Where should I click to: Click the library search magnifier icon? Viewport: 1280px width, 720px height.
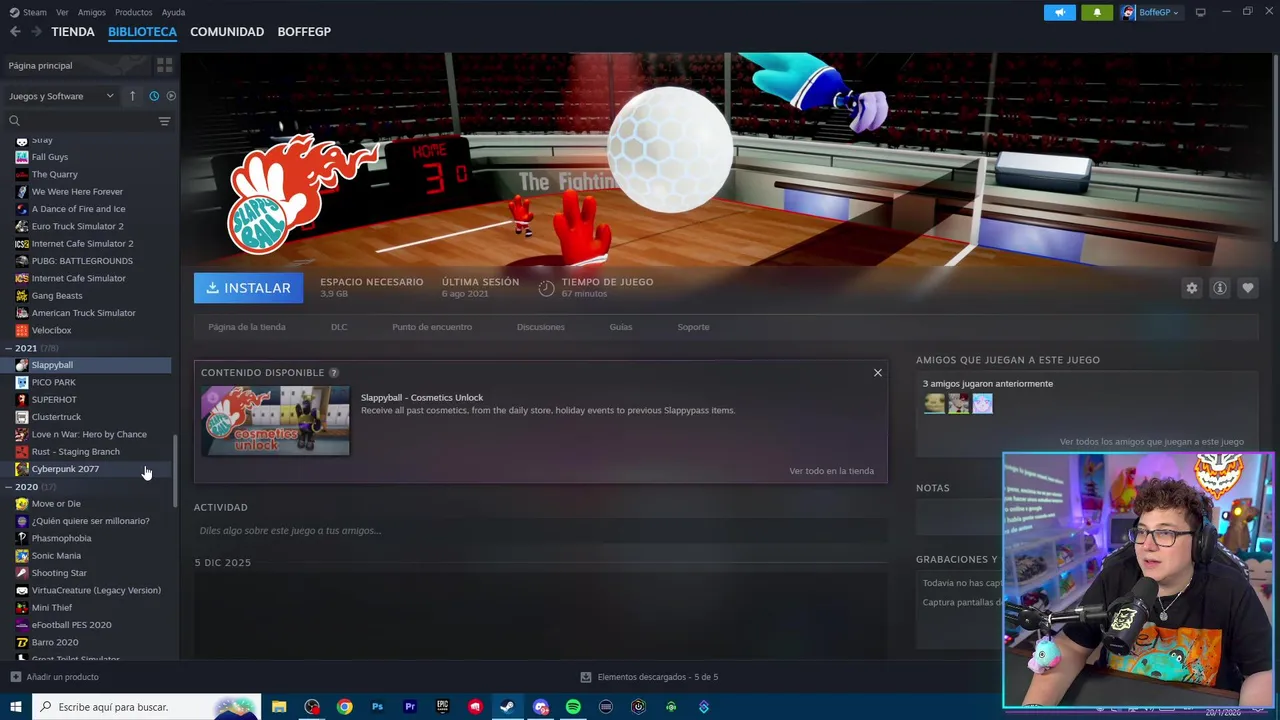pyautogui.click(x=14, y=121)
